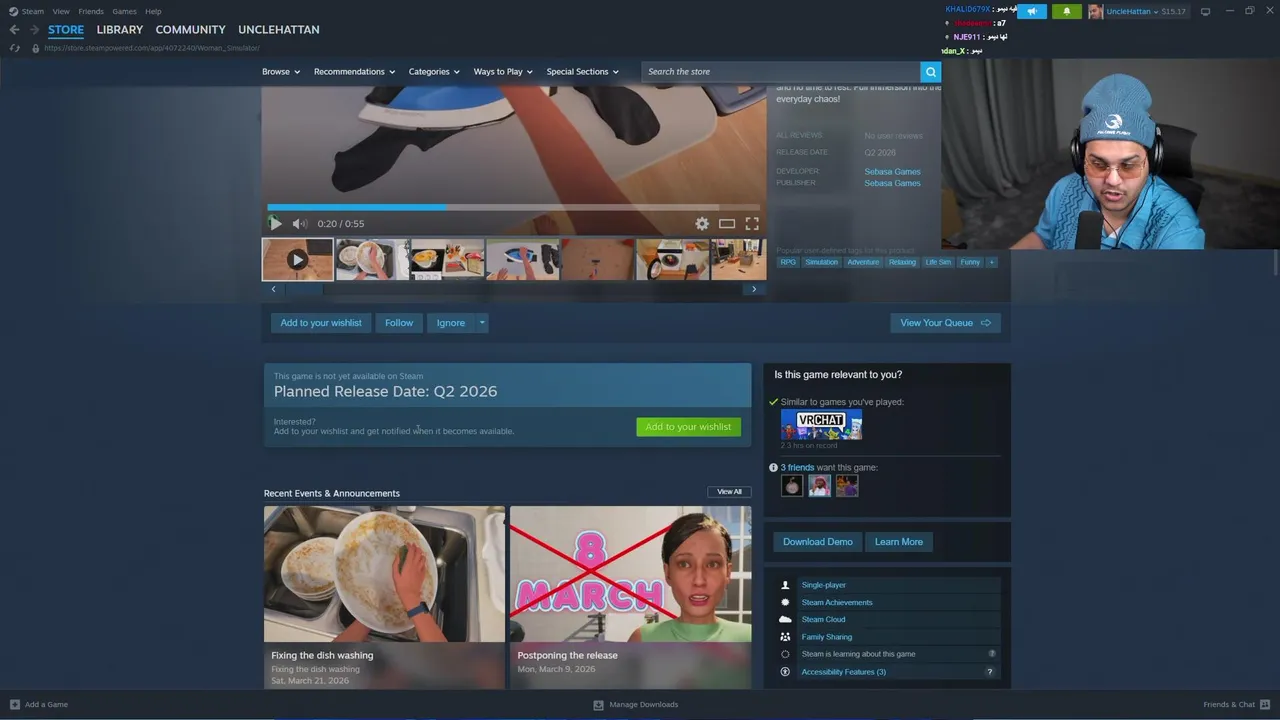The width and height of the screenshot is (1280, 720).
Task: Click the Simulation tag
Action: pos(821,262)
